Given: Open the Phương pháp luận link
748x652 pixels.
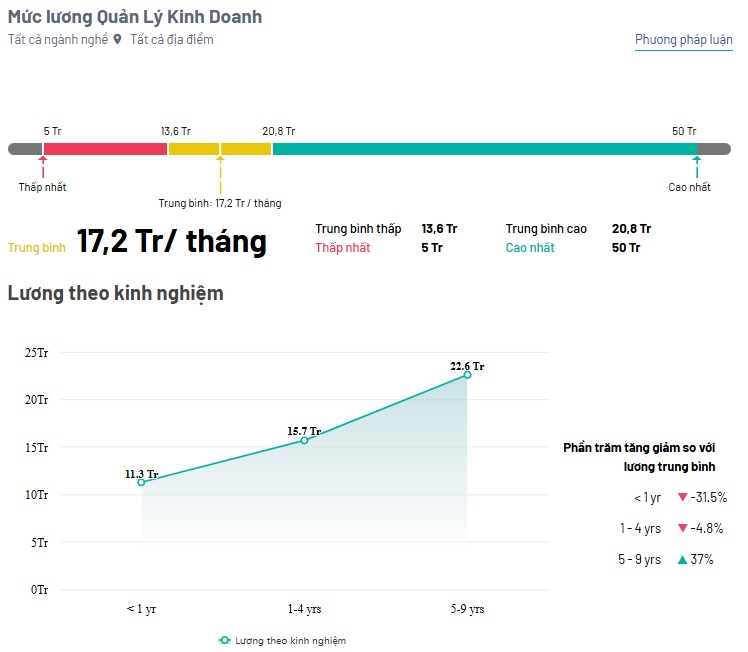Looking at the screenshot, I should click(x=683, y=40).
